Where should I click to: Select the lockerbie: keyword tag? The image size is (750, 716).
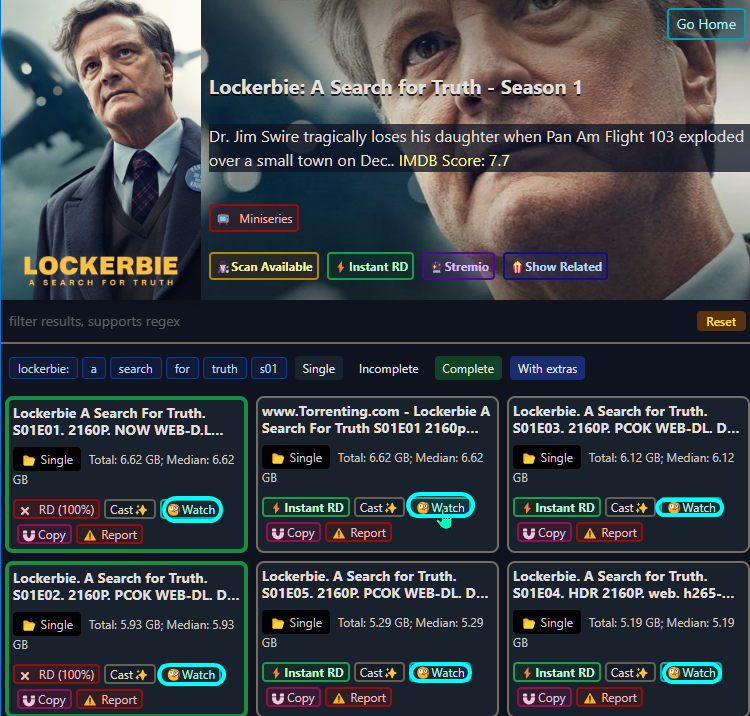44,369
